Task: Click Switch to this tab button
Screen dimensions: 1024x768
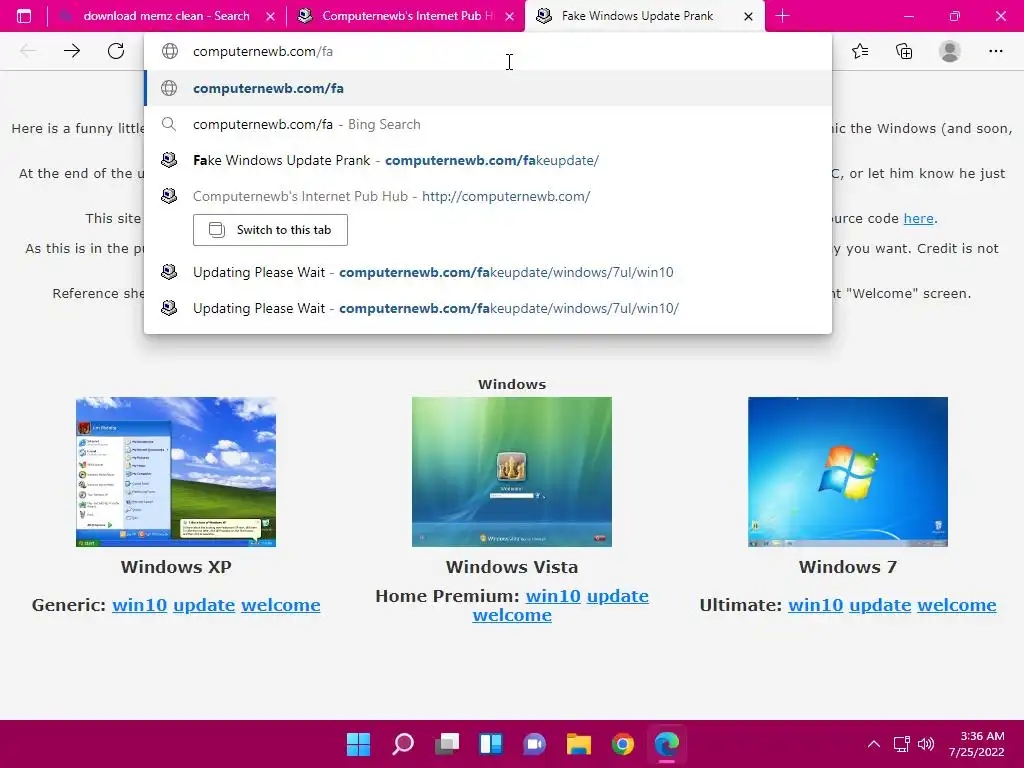Action: click(x=270, y=230)
